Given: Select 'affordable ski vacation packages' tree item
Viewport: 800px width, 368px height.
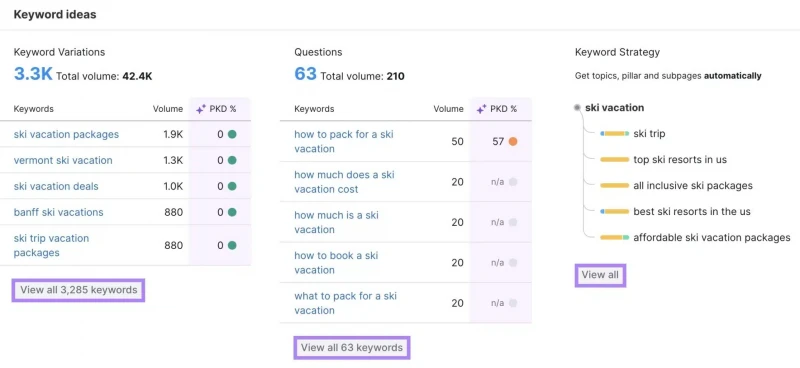Looking at the screenshot, I should pos(712,237).
